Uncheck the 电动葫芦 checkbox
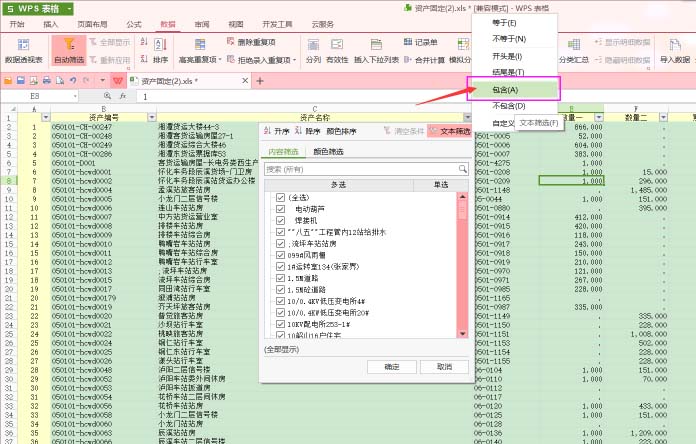The width and height of the screenshot is (696, 444). tap(281, 209)
